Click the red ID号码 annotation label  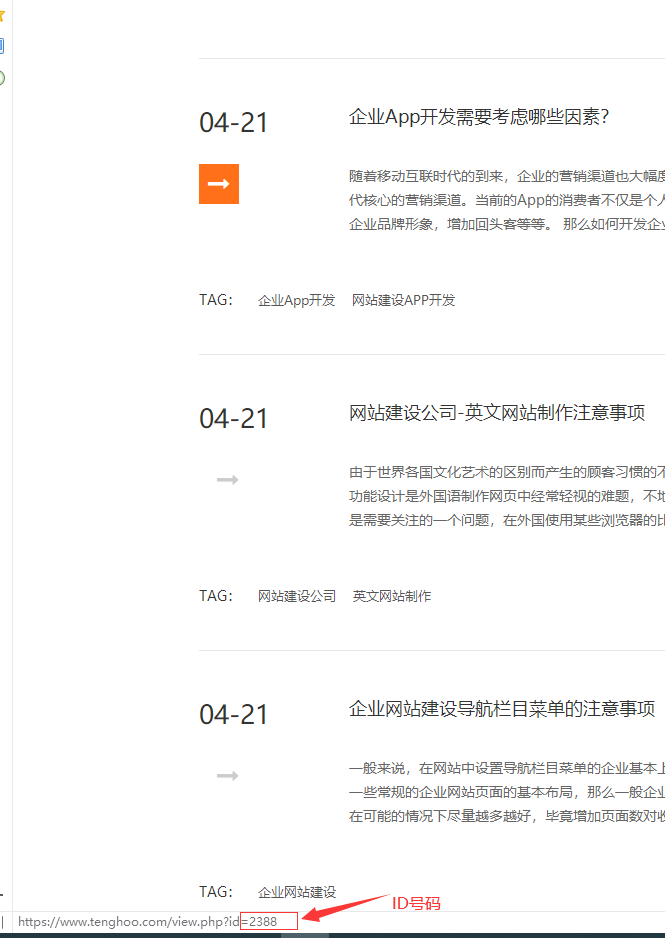(x=415, y=904)
